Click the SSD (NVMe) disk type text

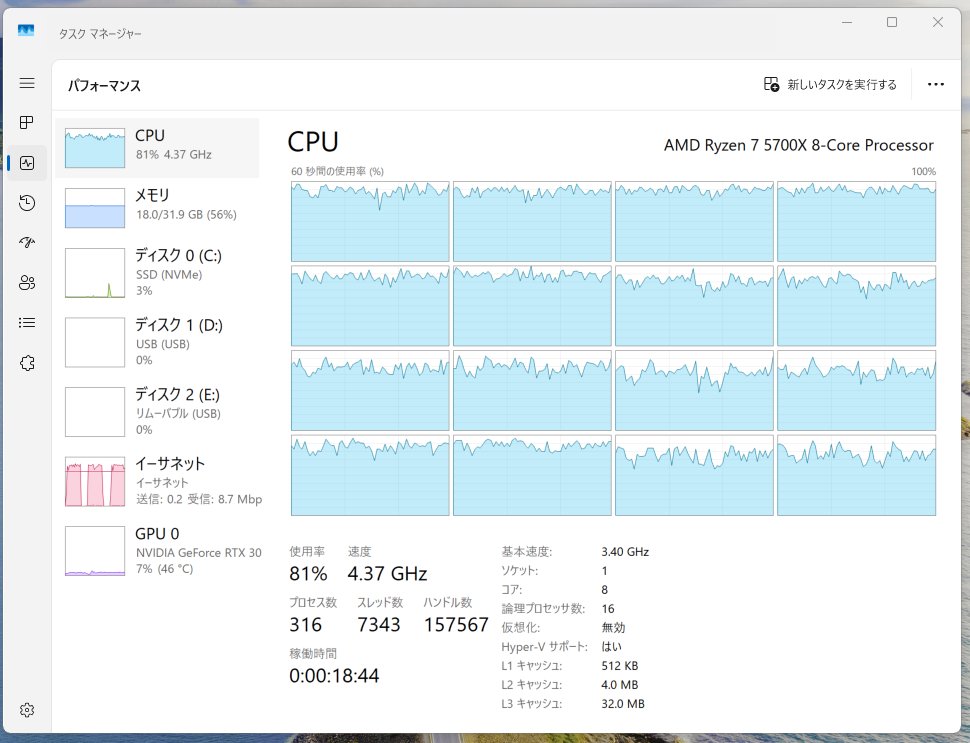(169, 275)
